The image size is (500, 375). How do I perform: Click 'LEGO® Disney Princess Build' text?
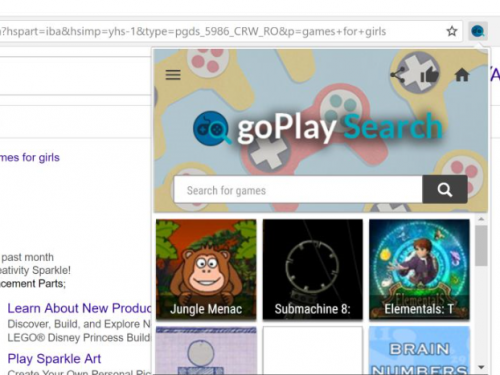[79, 338]
